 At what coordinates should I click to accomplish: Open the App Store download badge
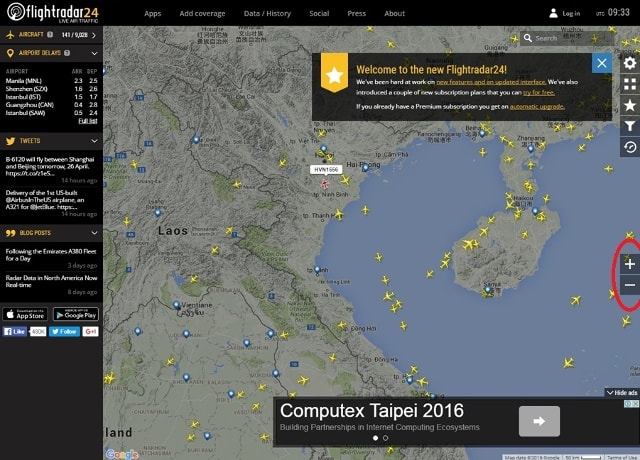(25, 314)
